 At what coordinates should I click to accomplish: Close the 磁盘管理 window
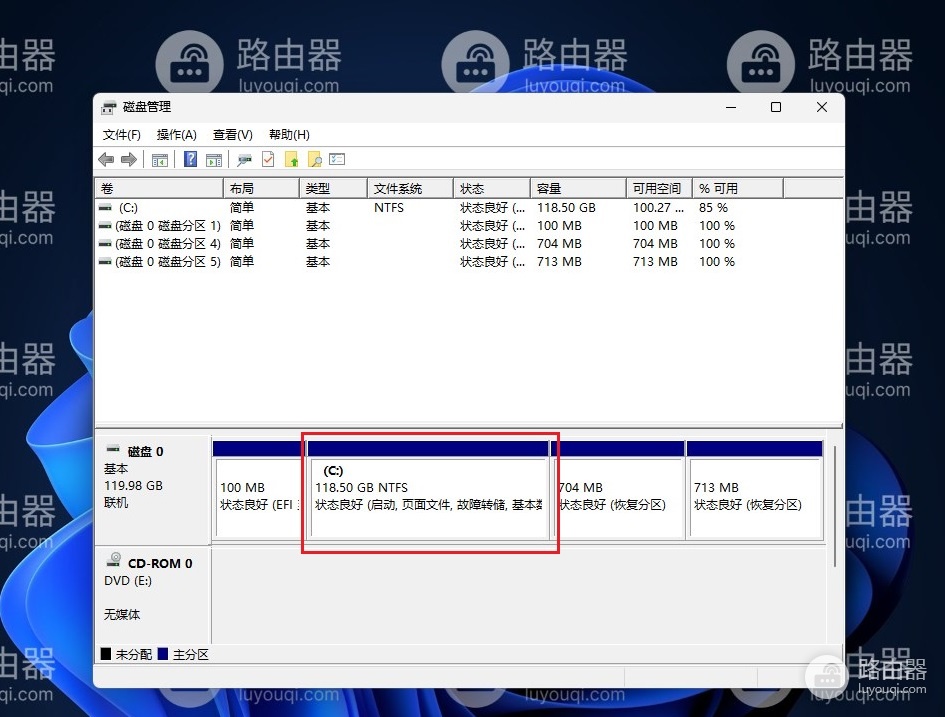821,107
